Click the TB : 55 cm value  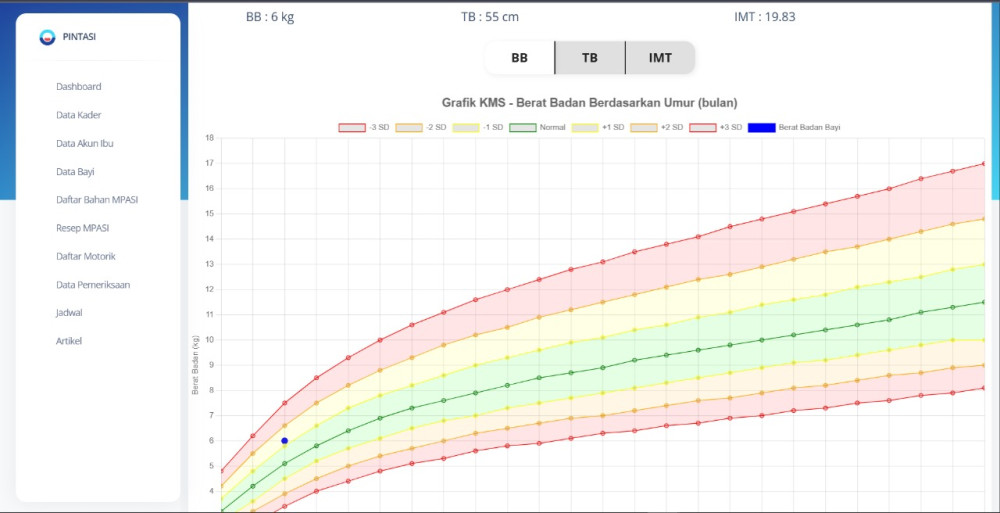[490, 17]
